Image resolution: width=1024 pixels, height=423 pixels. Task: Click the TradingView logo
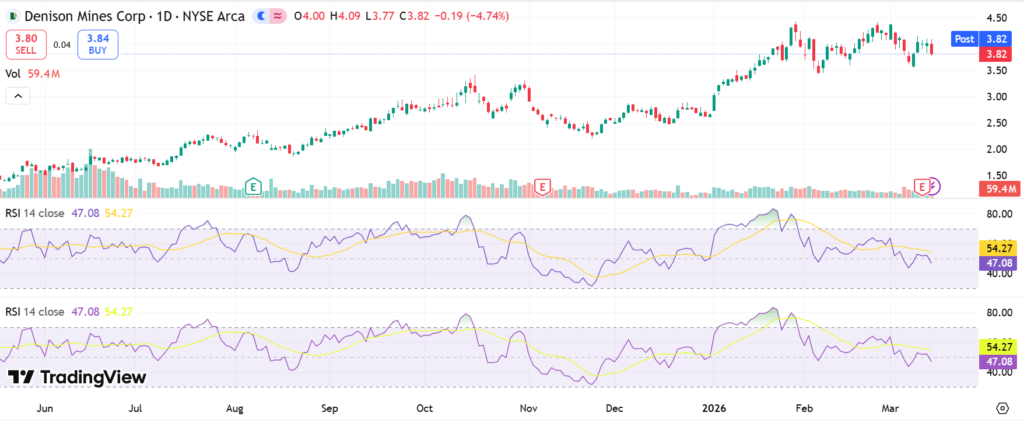point(77,377)
